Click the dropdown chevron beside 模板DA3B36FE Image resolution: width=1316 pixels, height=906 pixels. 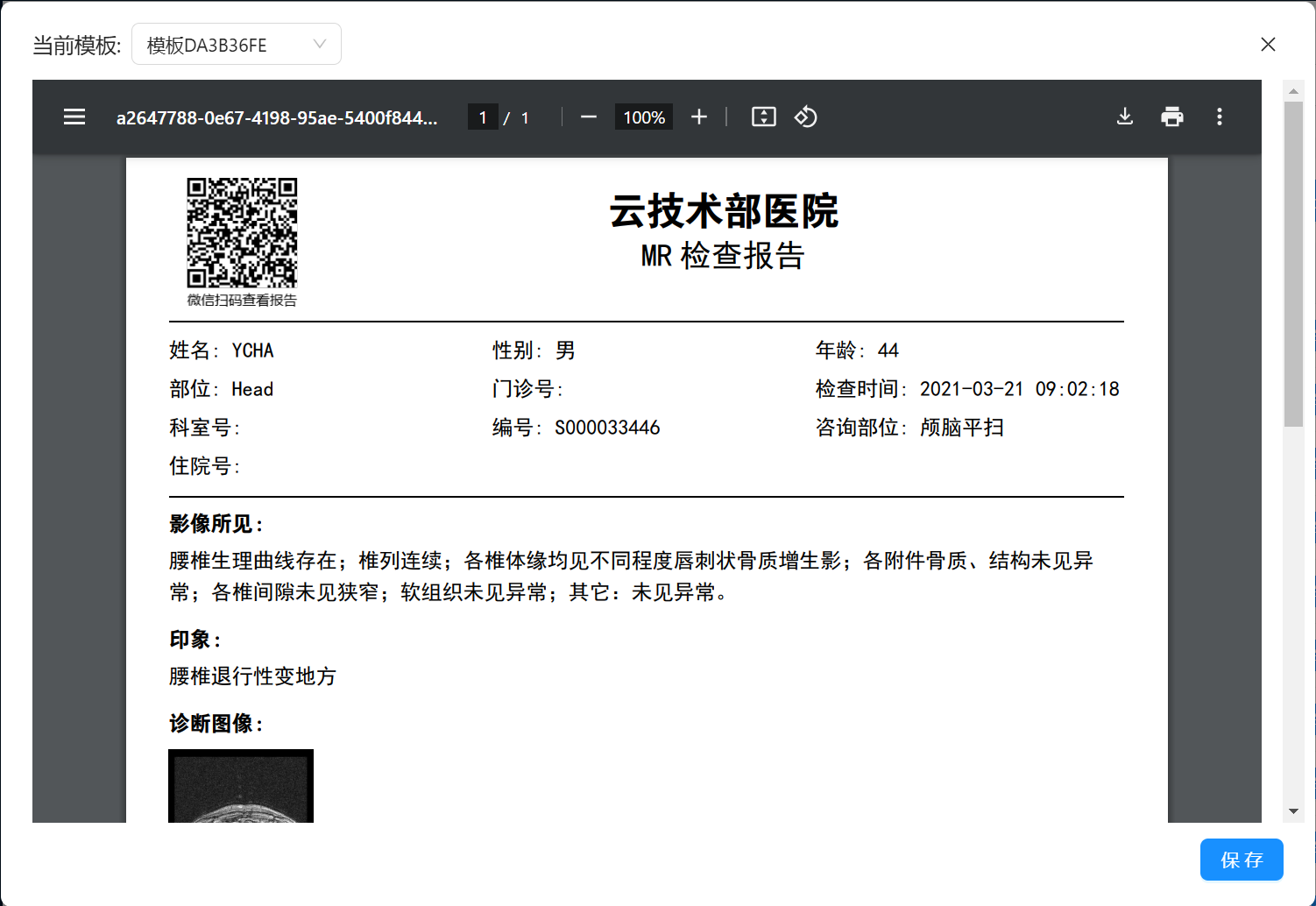(x=320, y=45)
